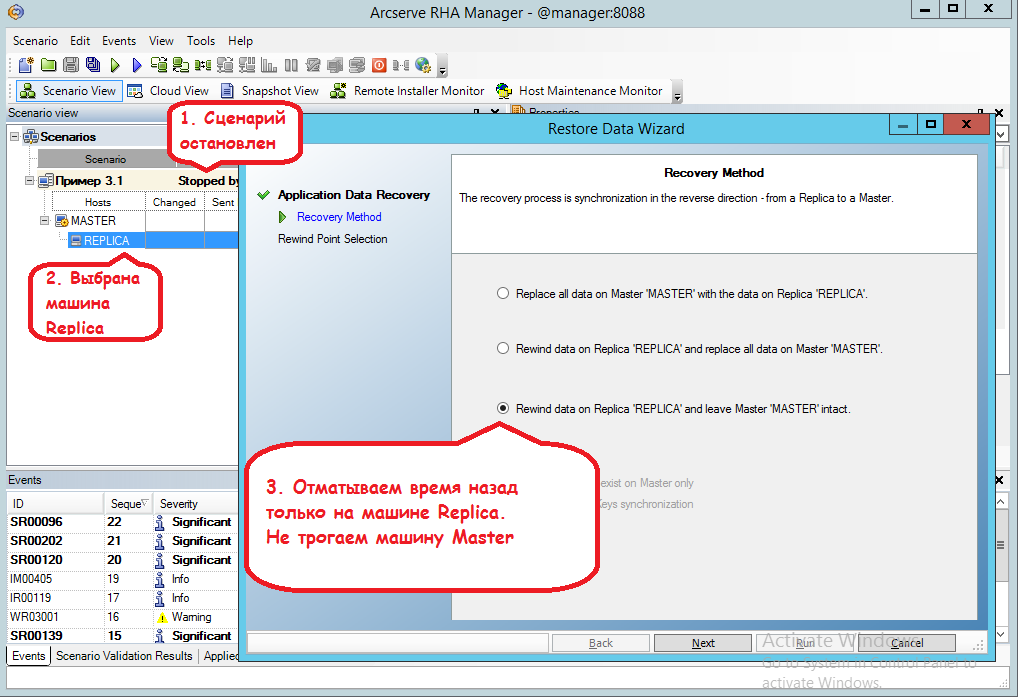Open the Events menu
The width and height of the screenshot is (1018, 697).
(x=119, y=41)
